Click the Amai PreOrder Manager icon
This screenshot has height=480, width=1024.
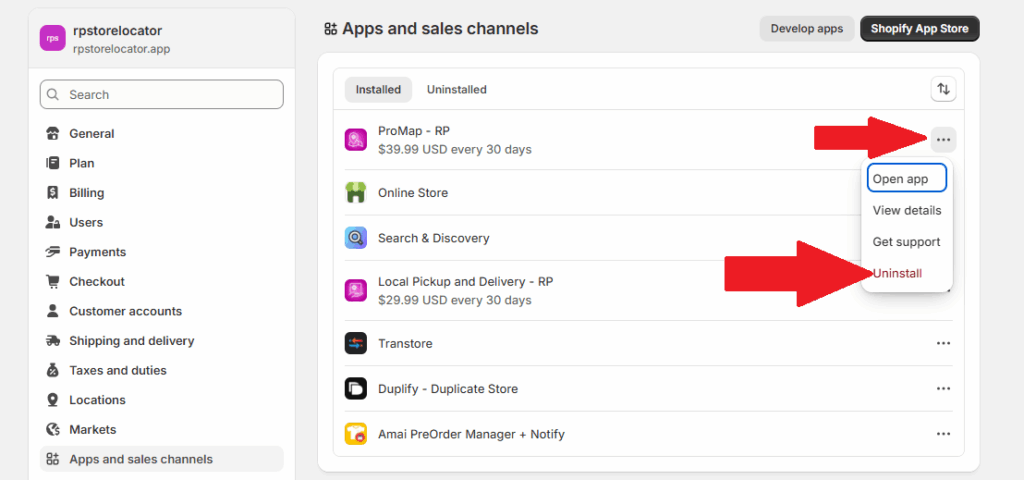356,434
